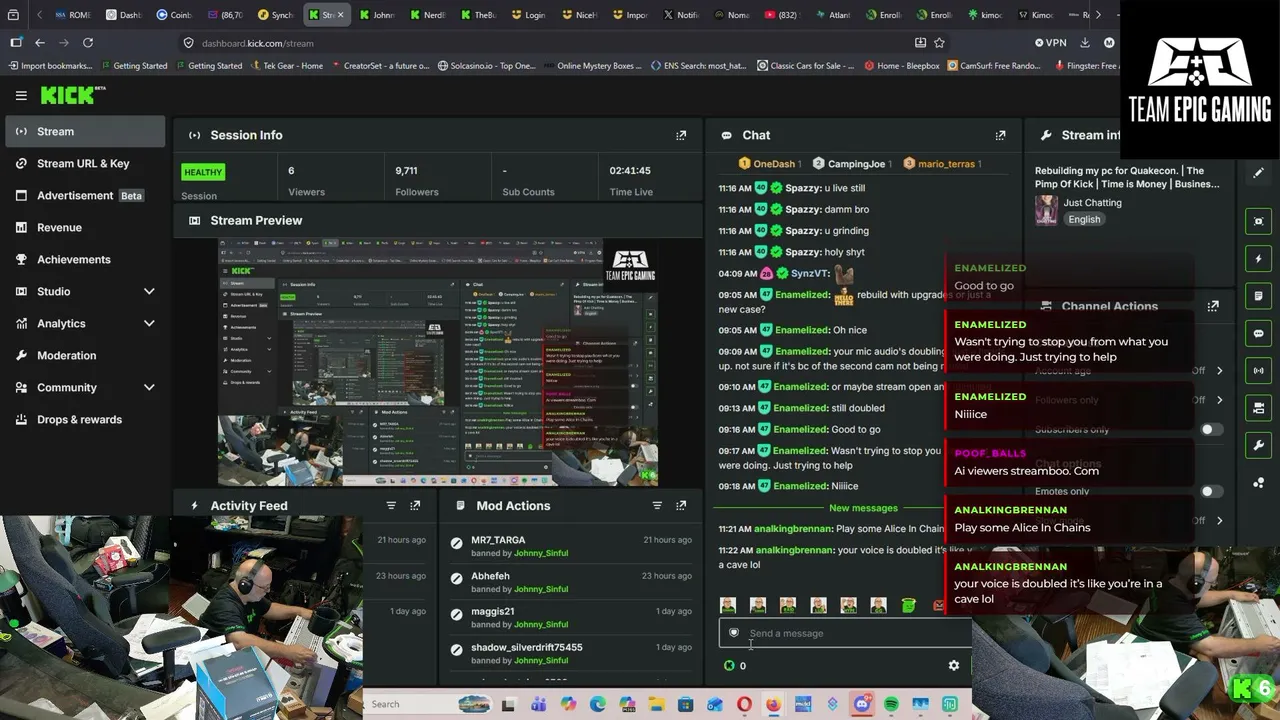Click the OneDash top gifter name
Screen dimensions: 1280x720
point(774,164)
